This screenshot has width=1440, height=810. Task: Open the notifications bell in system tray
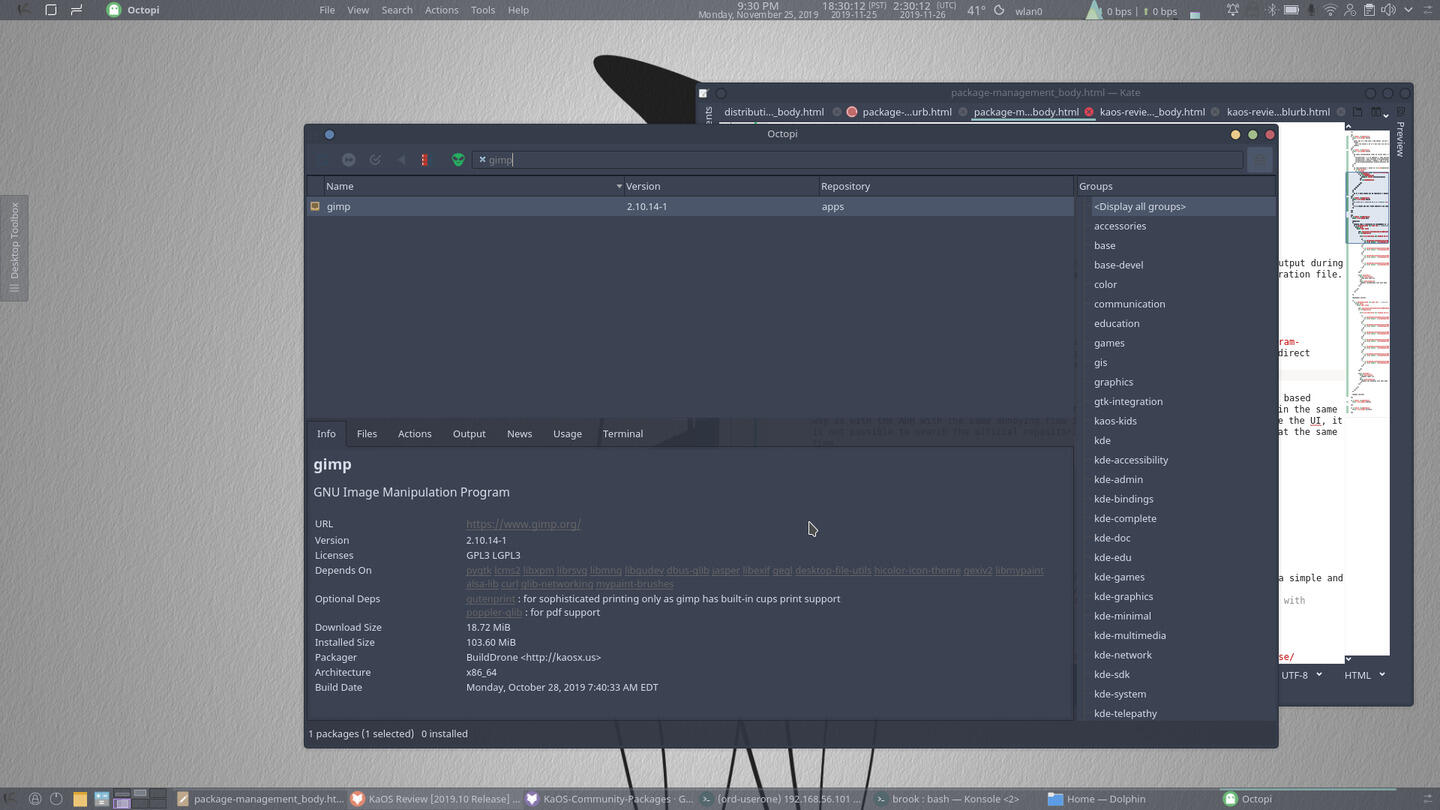1233,10
